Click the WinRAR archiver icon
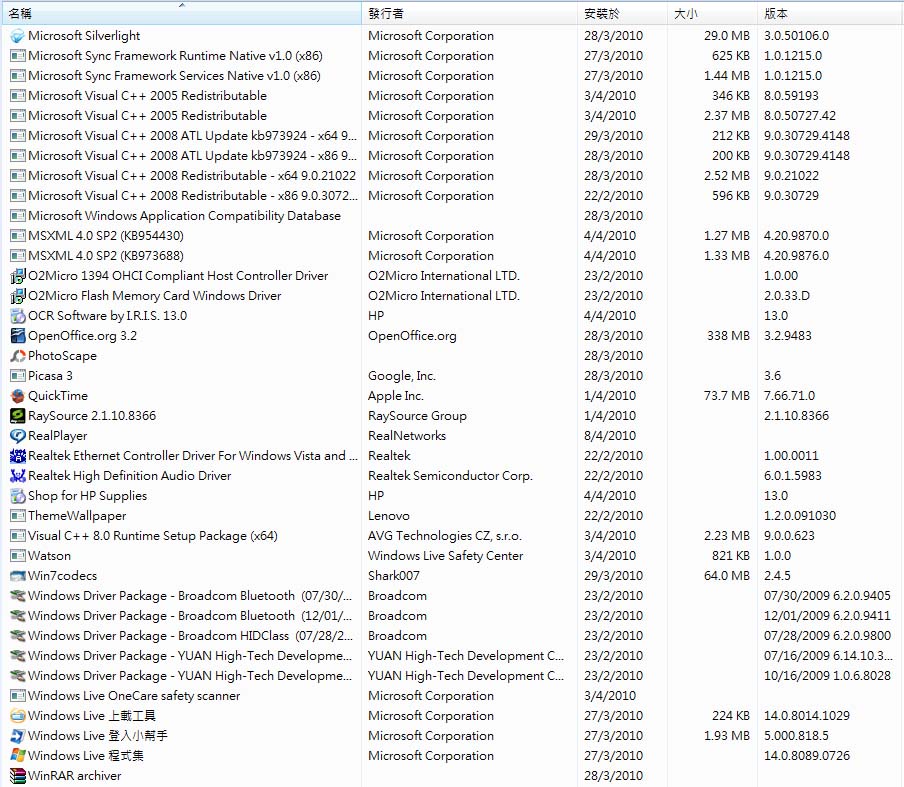This screenshot has width=904, height=787. coord(17,776)
